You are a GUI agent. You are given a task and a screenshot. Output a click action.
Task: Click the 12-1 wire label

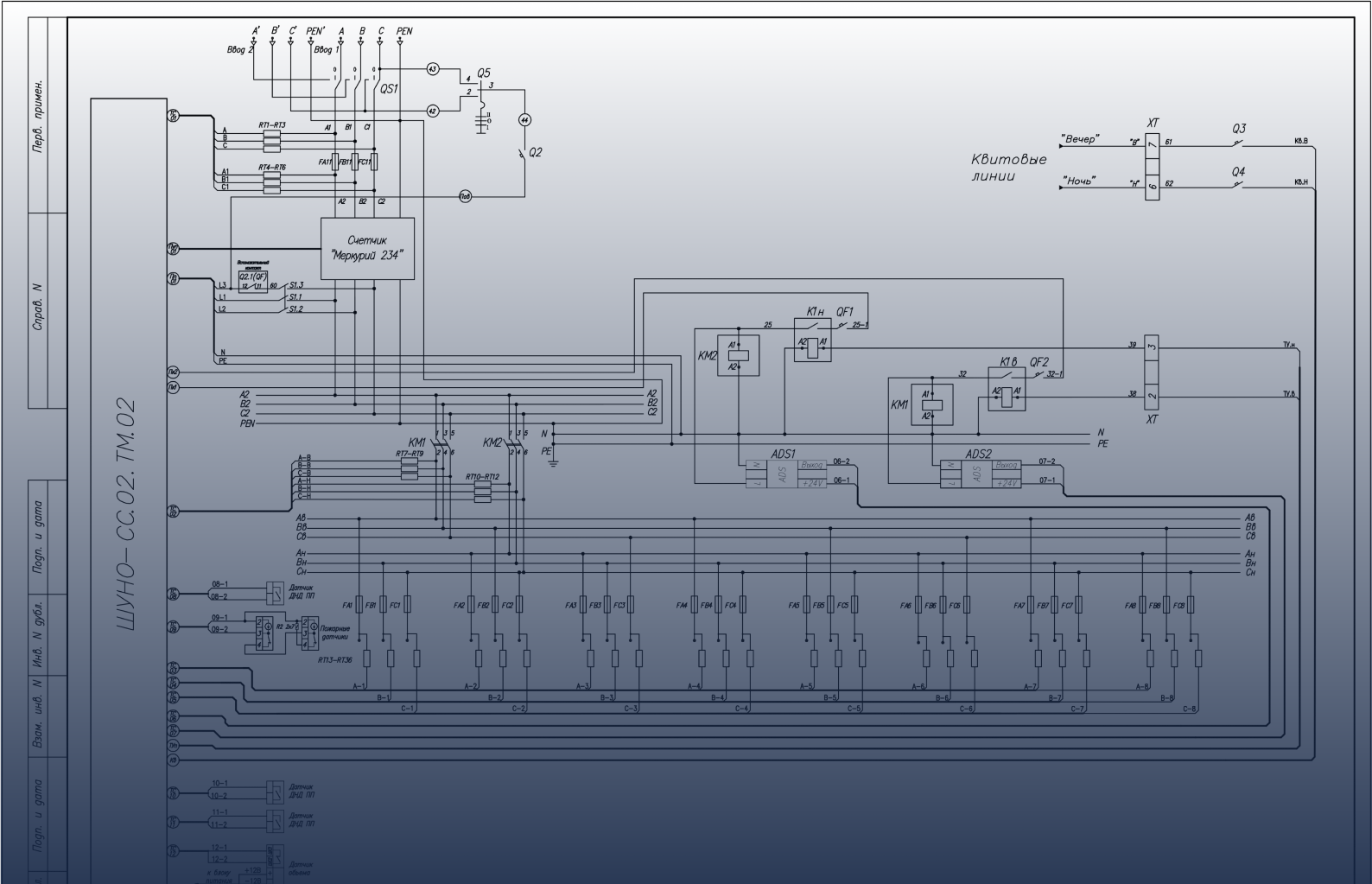[x=219, y=847]
